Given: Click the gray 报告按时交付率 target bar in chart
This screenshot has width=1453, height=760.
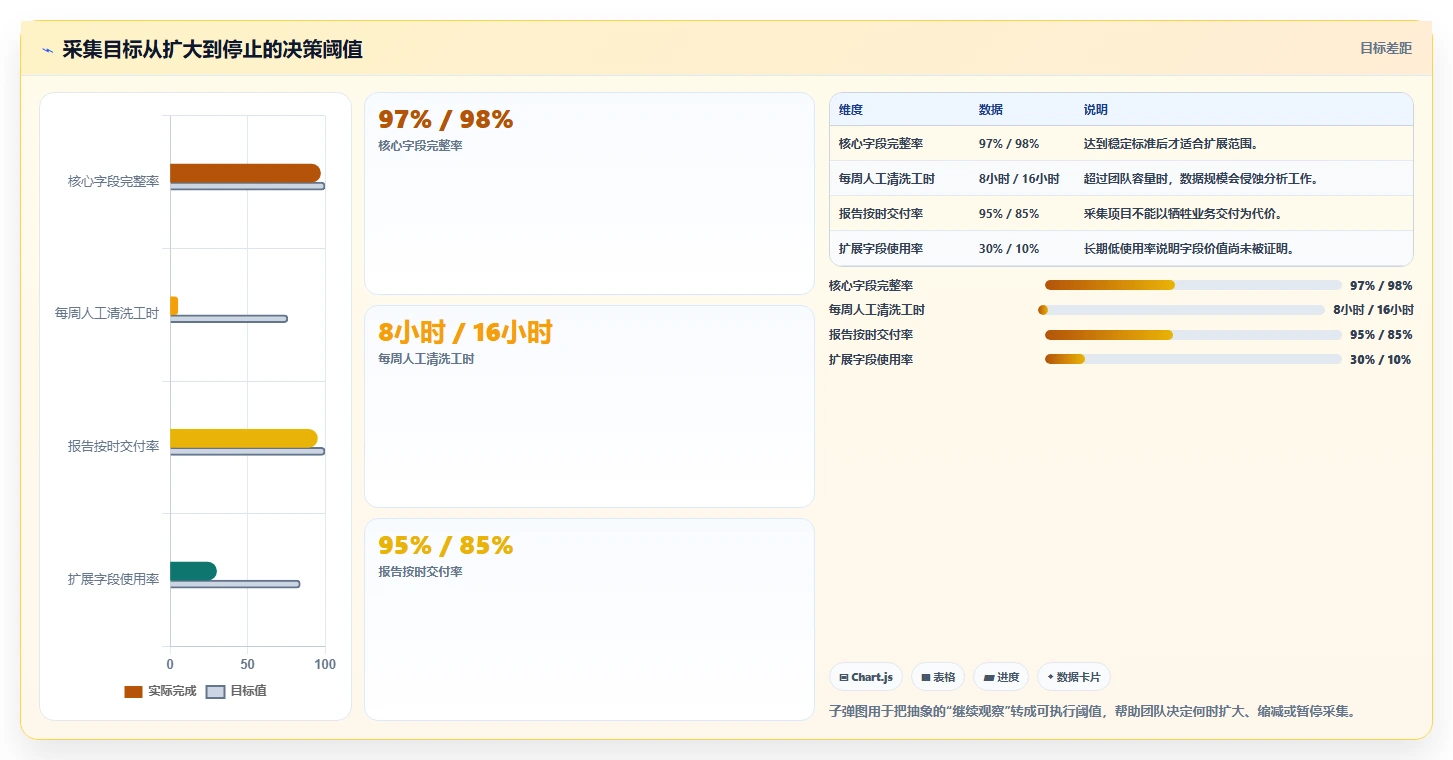Looking at the screenshot, I should 247,451.
